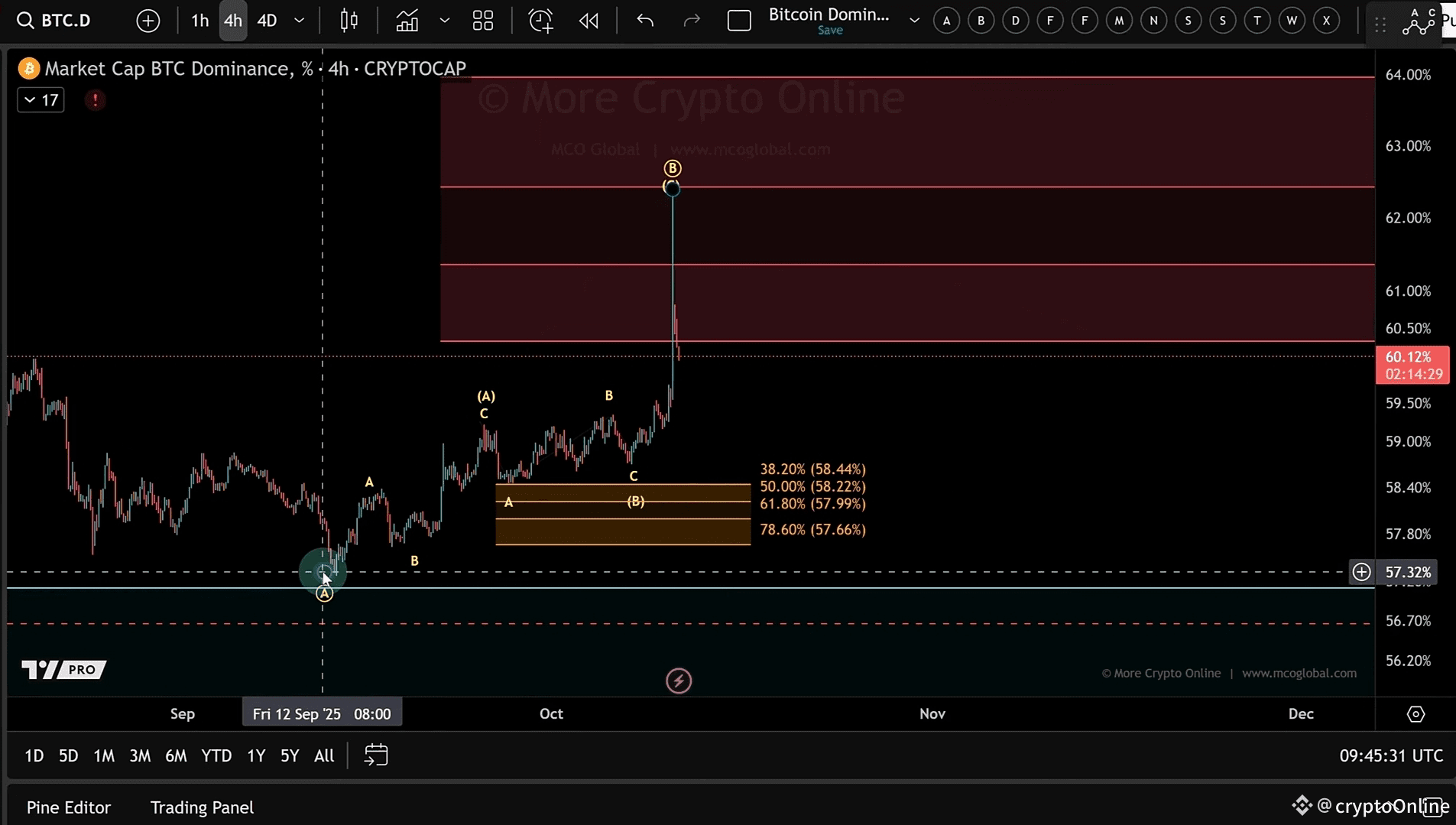Open the go-to-date calendar icon

tap(376, 755)
